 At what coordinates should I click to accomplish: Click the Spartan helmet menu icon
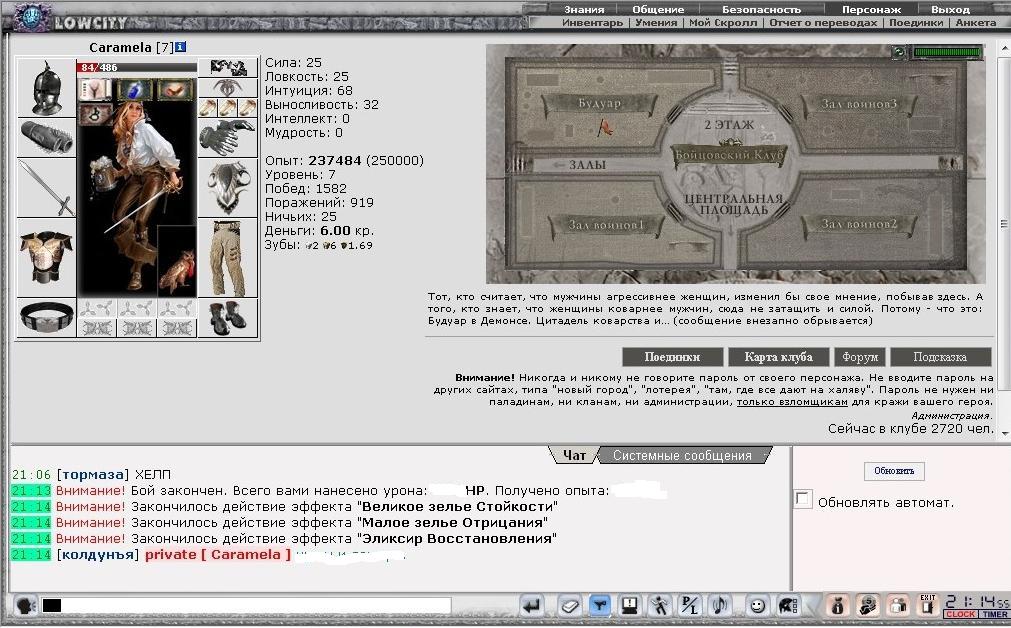787,605
